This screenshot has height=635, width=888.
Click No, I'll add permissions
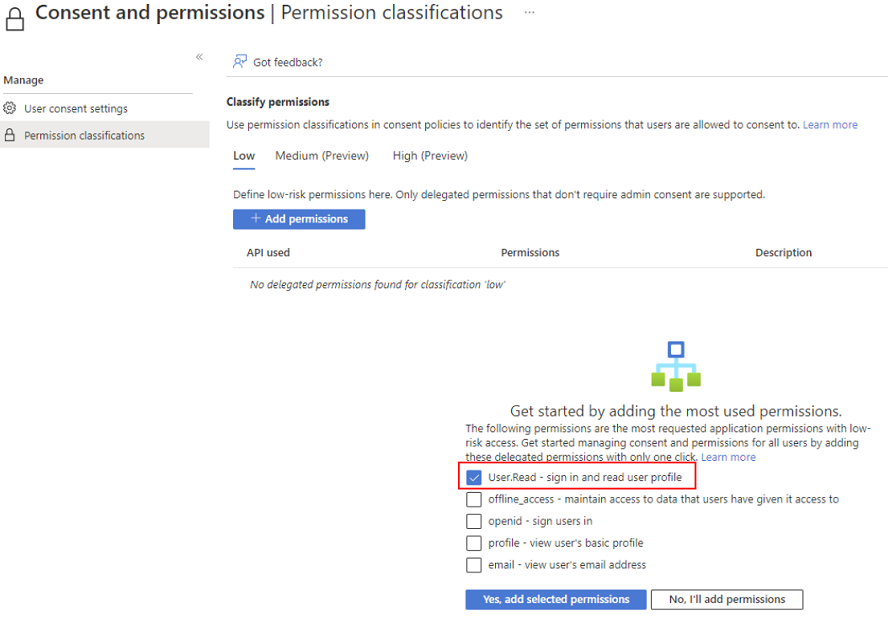coord(727,599)
